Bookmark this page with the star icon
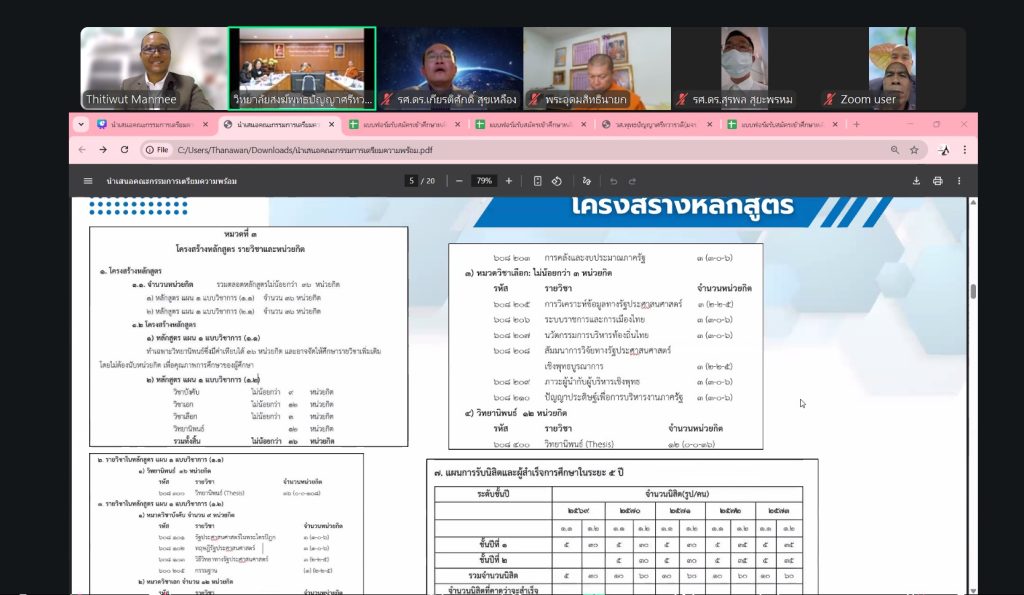This screenshot has width=1024, height=595. [x=913, y=150]
